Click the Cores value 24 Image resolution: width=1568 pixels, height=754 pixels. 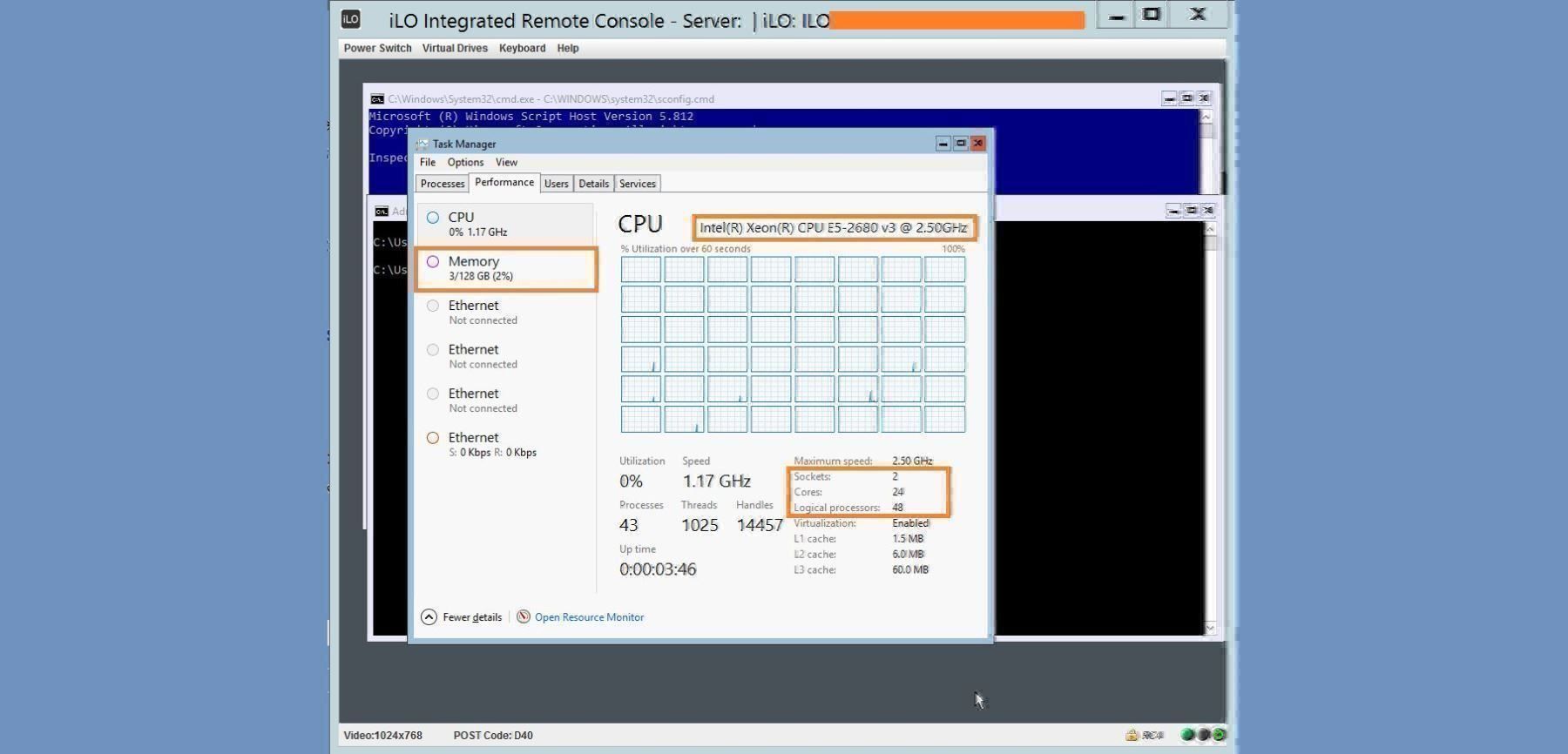pyautogui.click(x=898, y=493)
